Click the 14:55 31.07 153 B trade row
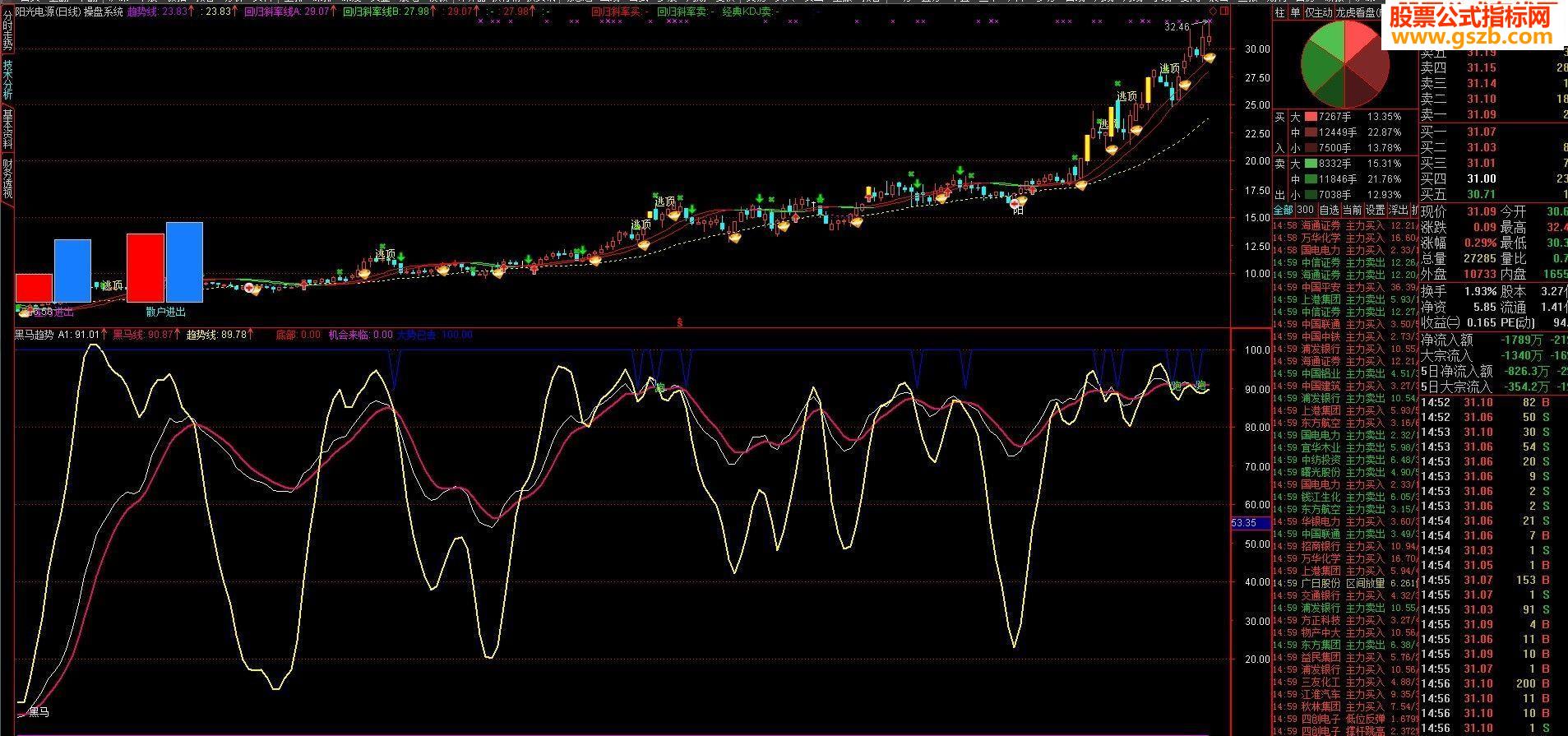 1494,580
